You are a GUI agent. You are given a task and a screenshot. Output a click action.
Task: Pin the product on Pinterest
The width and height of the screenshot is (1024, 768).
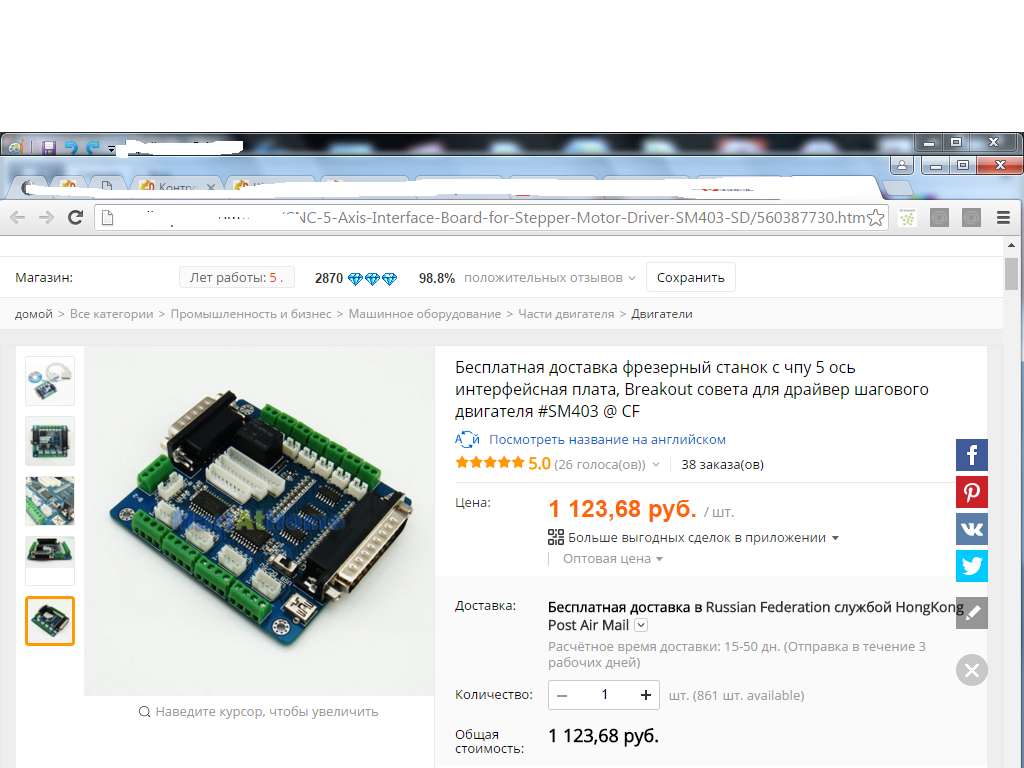[x=972, y=492]
